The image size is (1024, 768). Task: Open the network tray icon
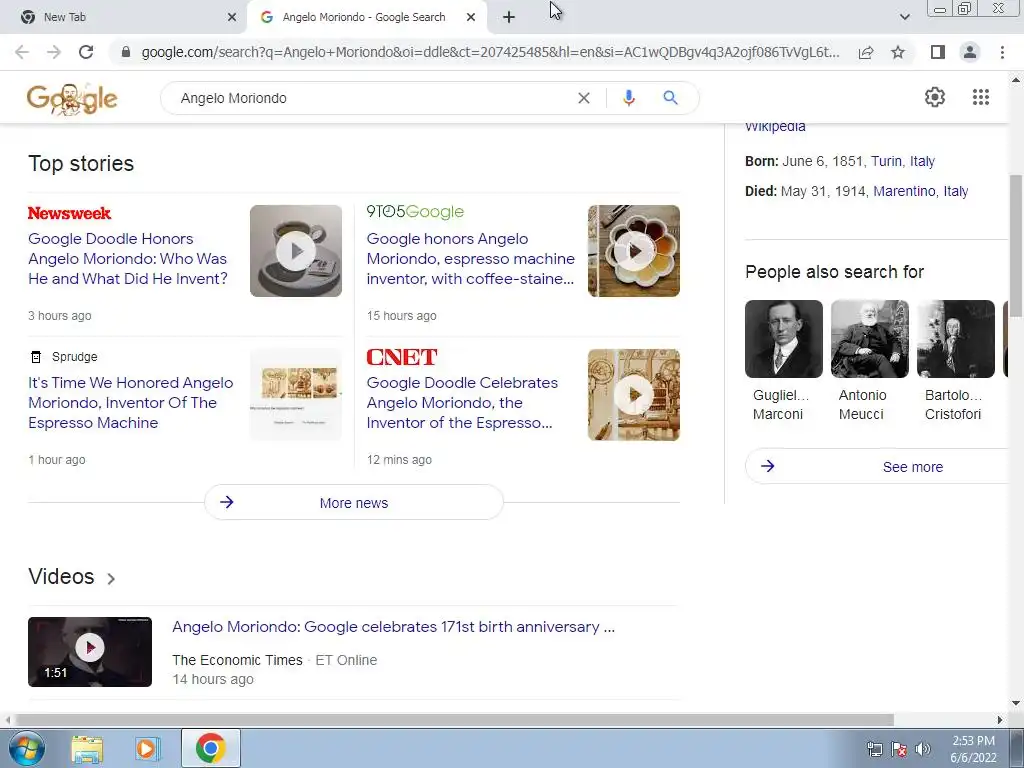tap(874, 749)
